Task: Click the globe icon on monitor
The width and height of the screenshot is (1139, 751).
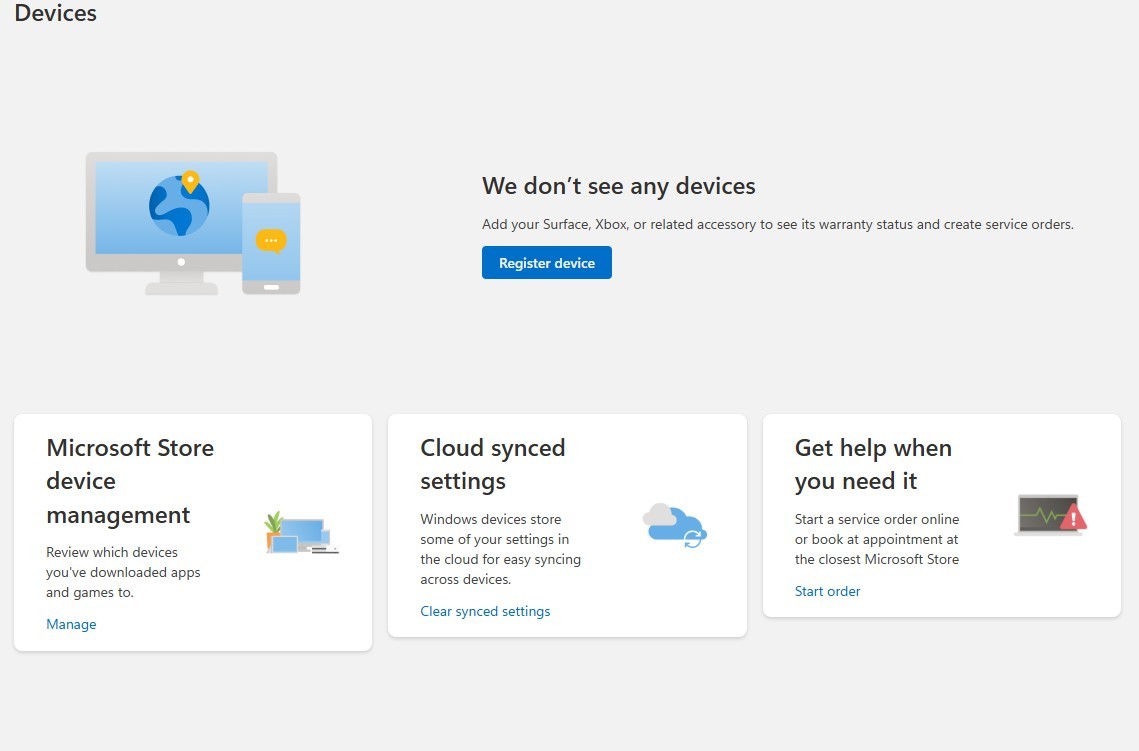Action: (179, 205)
